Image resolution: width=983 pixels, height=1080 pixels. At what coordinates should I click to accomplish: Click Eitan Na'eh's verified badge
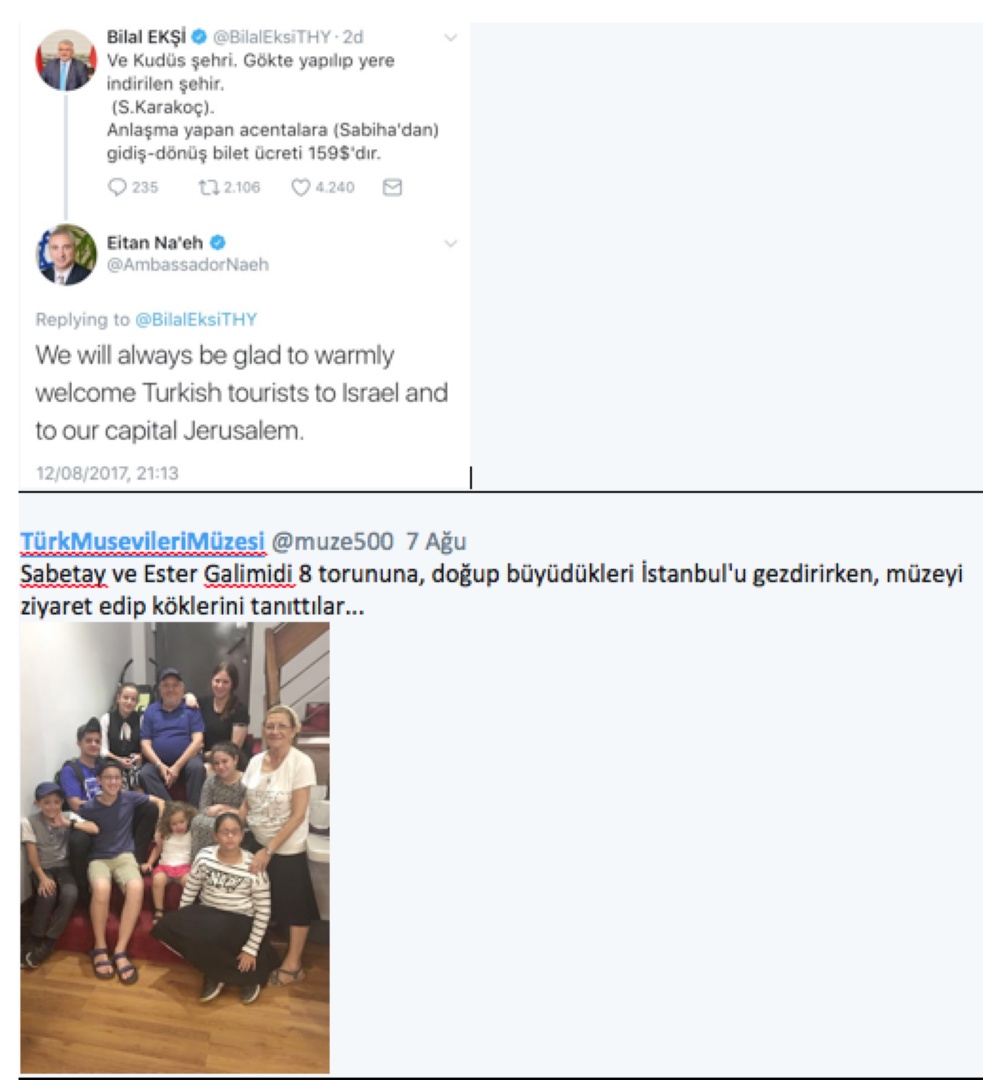[x=218, y=242]
